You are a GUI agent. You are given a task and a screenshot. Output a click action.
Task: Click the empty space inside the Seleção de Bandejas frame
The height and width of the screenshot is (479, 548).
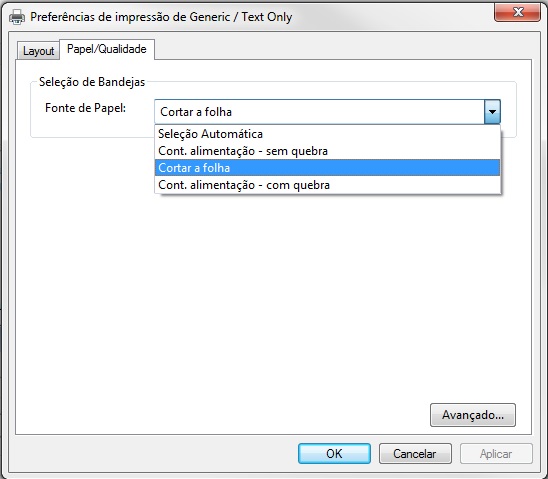[x=92, y=126]
